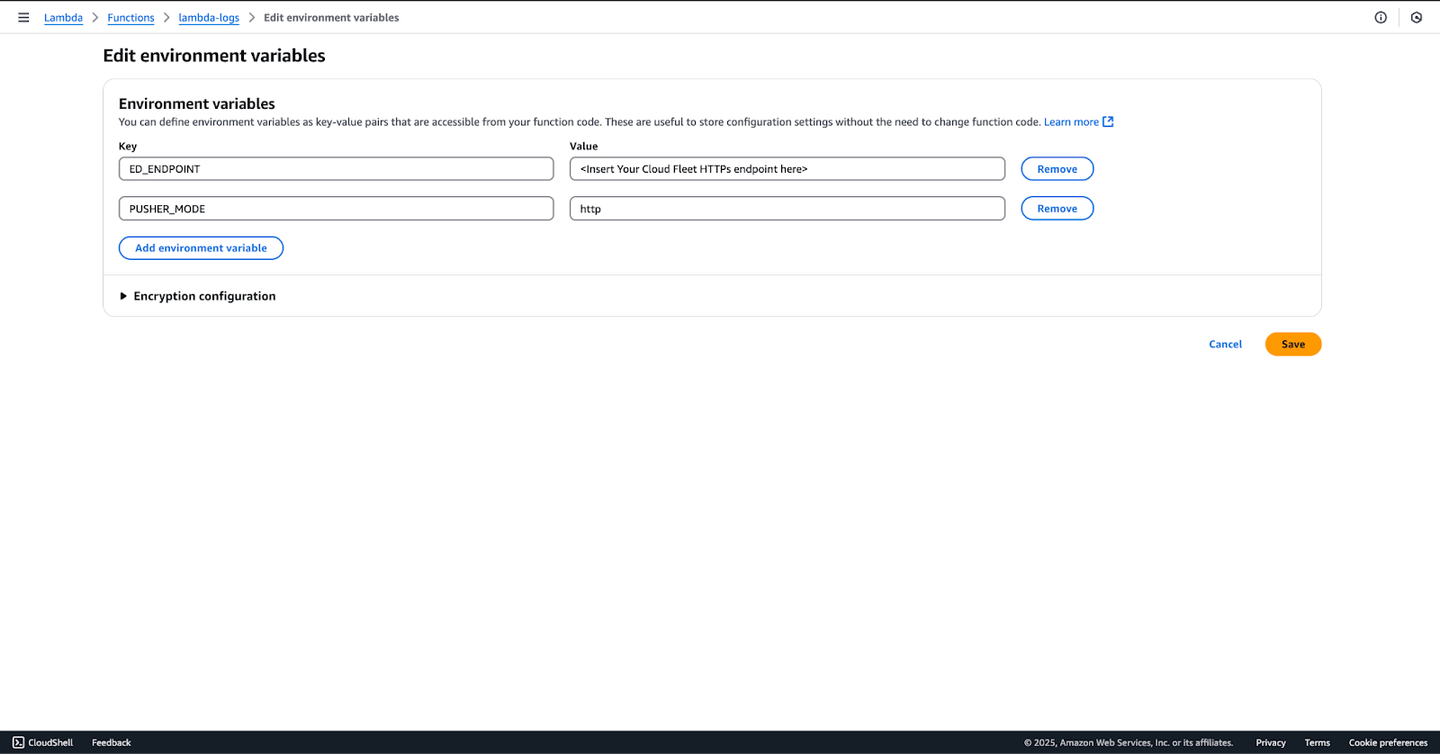Viewport: 1440px width, 754px height.
Task: Save the environment variables
Action: [x=1293, y=344]
